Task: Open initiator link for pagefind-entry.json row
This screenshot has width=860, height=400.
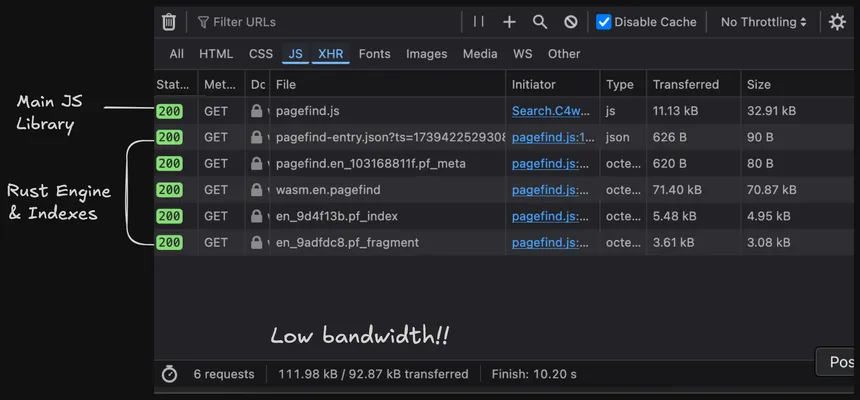Action: 552,137
